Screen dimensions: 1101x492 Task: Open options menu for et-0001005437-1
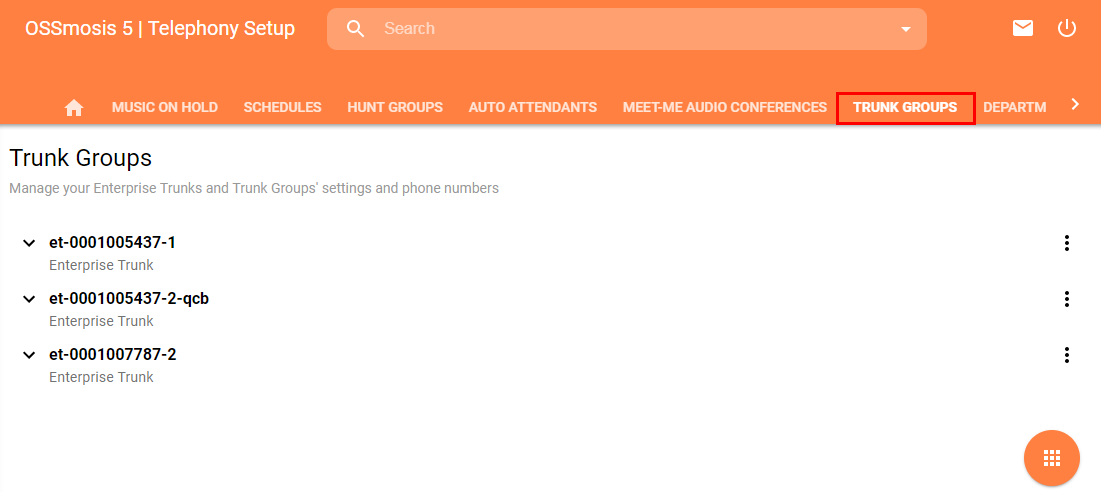pos(1067,243)
